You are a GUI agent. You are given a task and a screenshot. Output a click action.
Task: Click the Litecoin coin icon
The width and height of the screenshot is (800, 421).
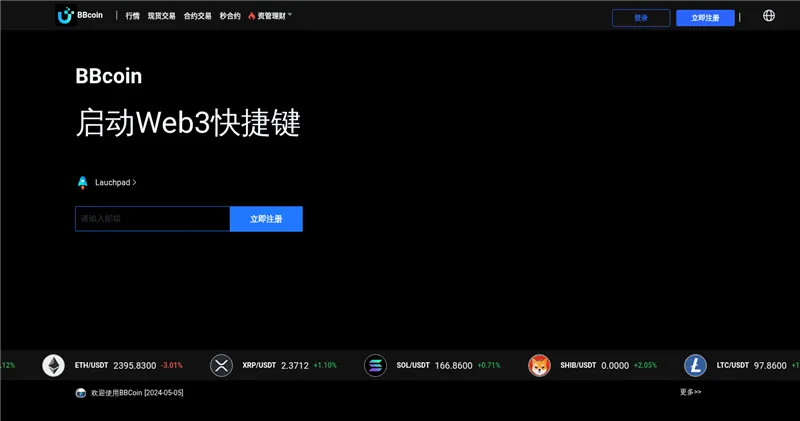(x=695, y=365)
